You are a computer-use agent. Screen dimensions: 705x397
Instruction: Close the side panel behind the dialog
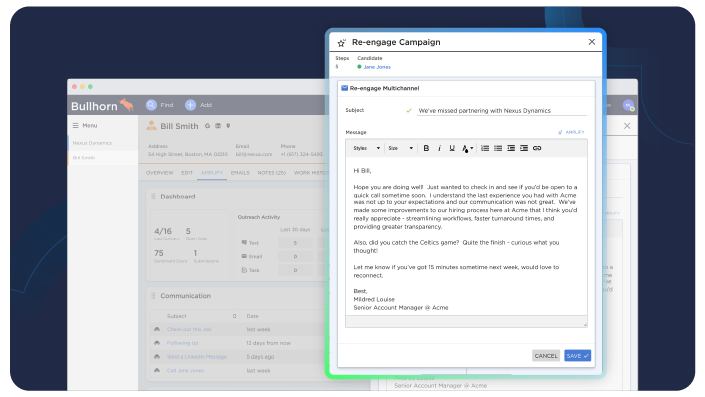tap(627, 126)
